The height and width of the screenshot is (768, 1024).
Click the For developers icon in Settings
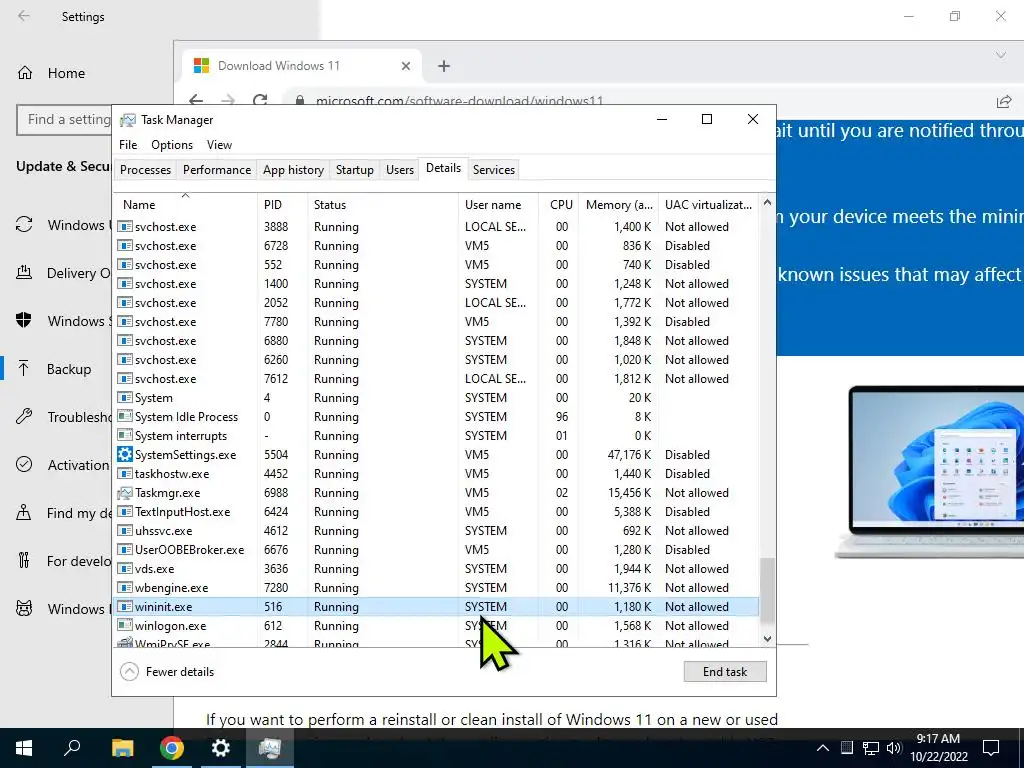(x=24, y=560)
